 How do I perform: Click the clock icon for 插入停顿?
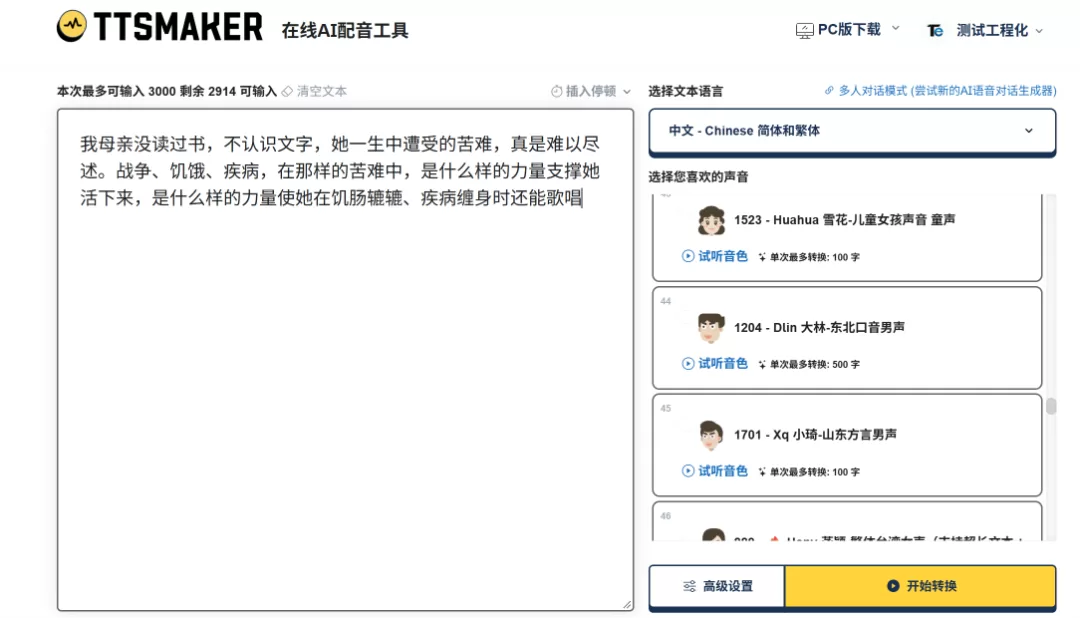tap(557, 91)
